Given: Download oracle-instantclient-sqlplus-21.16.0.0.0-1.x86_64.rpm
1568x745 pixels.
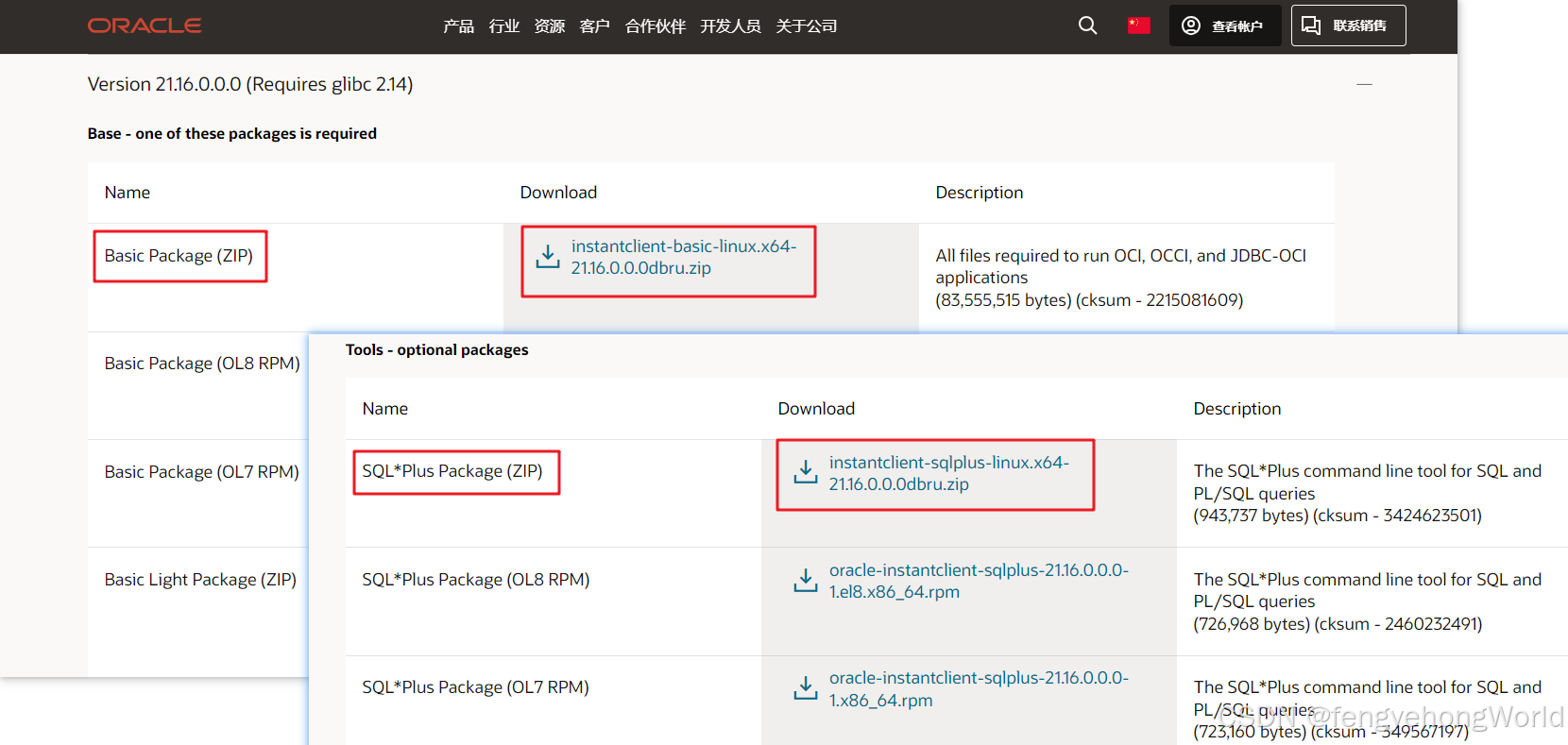Looking at the screenshot, I should [979, 689].
